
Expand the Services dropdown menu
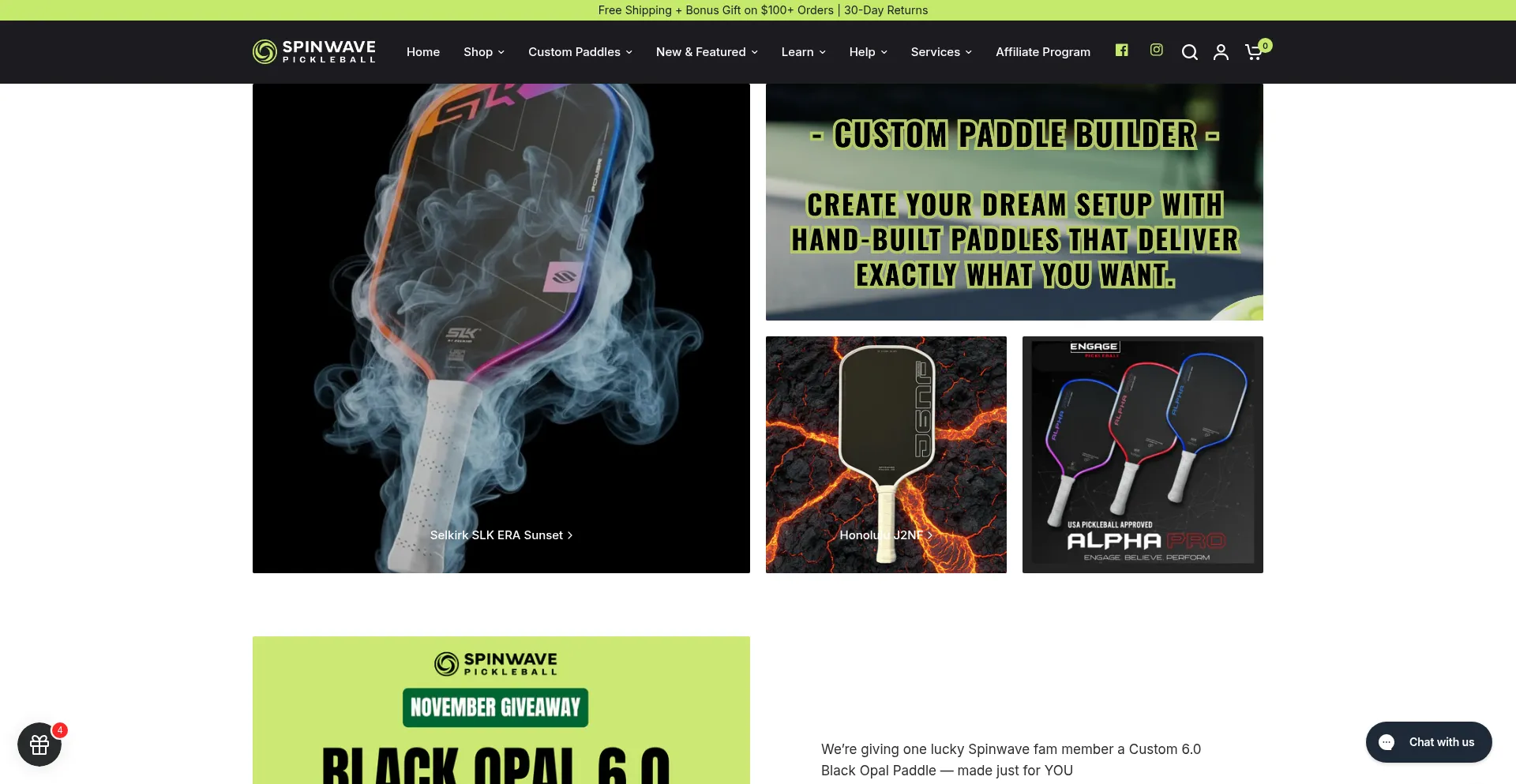[940, 52]
